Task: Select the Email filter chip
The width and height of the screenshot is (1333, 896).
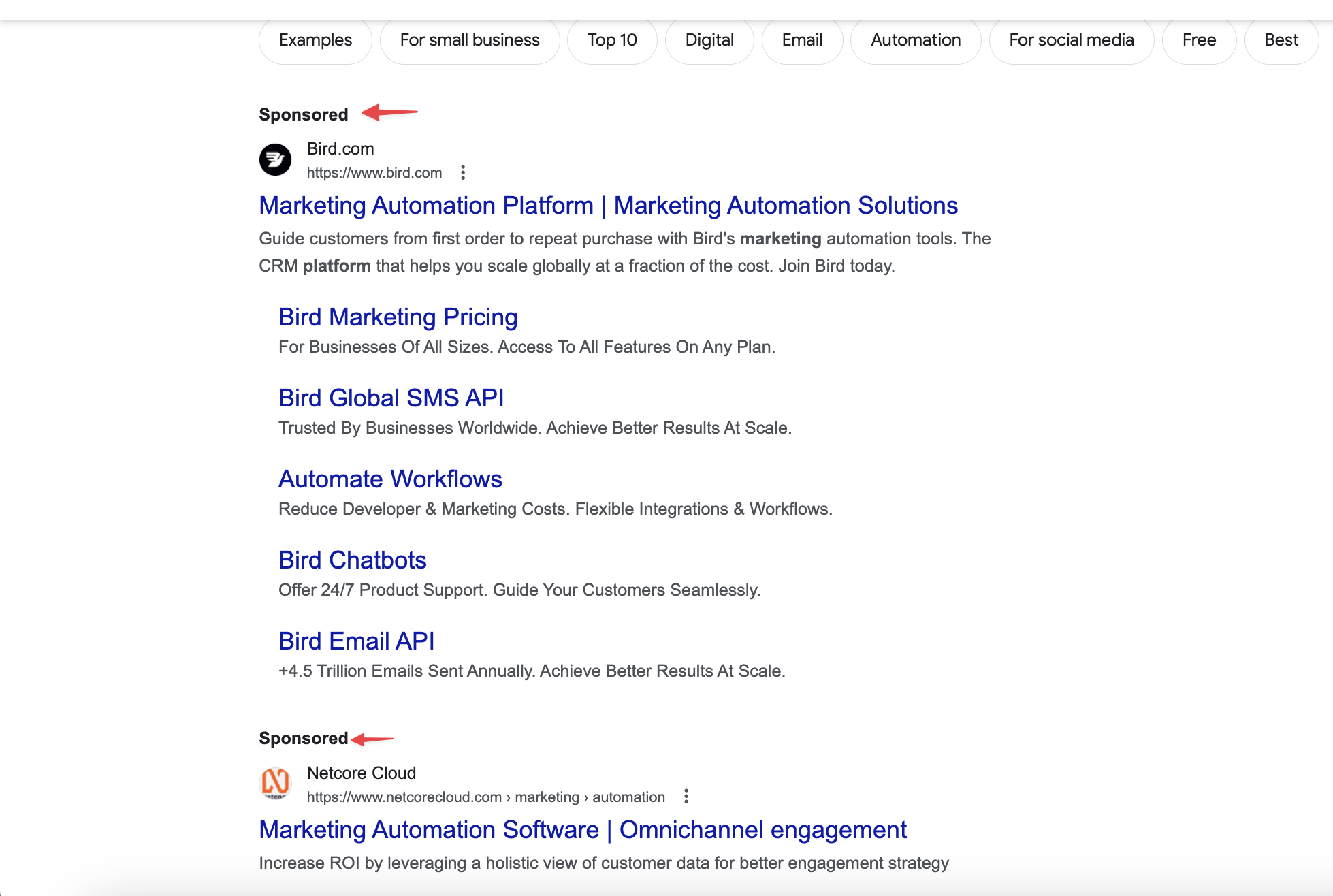Action: tap(802, 40)
